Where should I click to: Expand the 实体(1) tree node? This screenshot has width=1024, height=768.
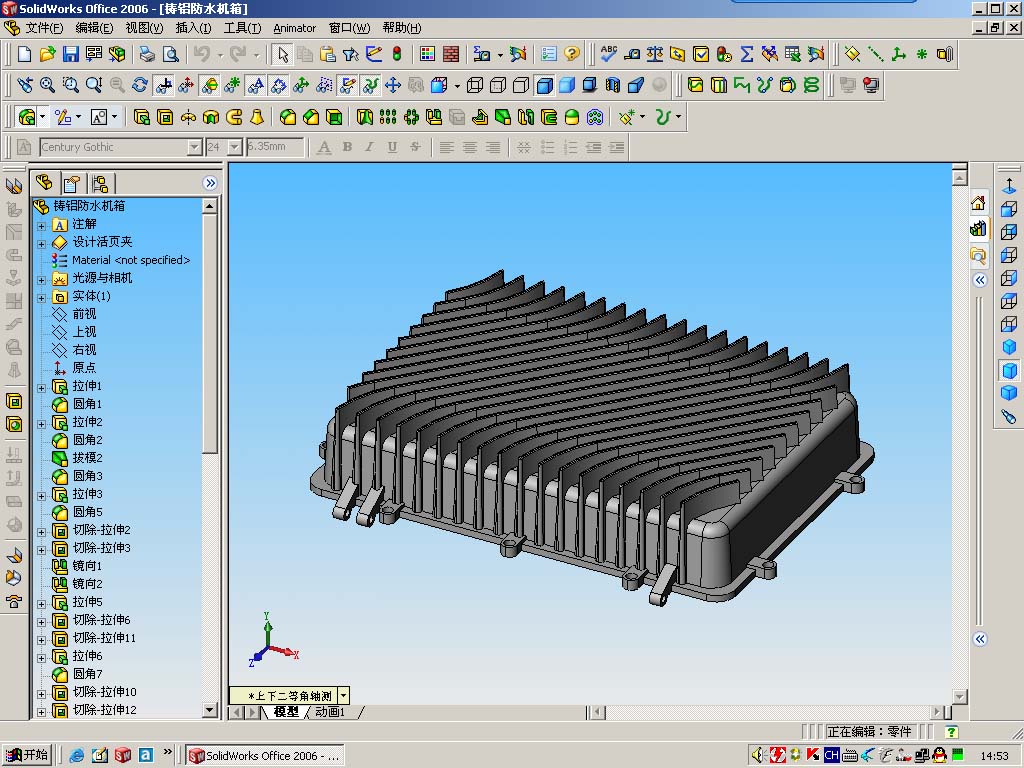click(x=41, y=298)
